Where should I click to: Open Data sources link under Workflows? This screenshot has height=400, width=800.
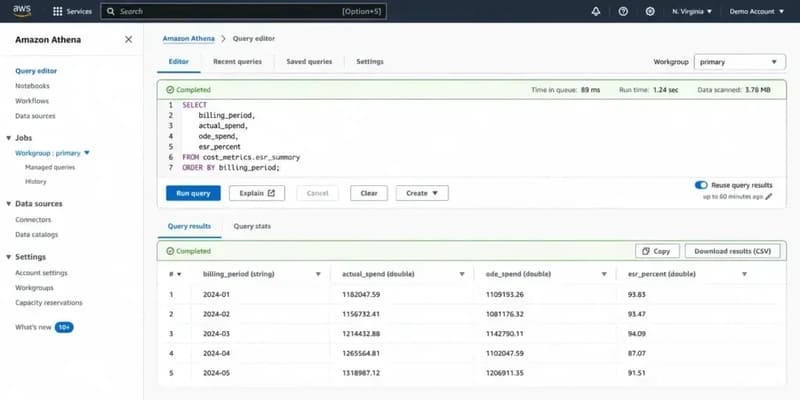click(x=35, y=116)
